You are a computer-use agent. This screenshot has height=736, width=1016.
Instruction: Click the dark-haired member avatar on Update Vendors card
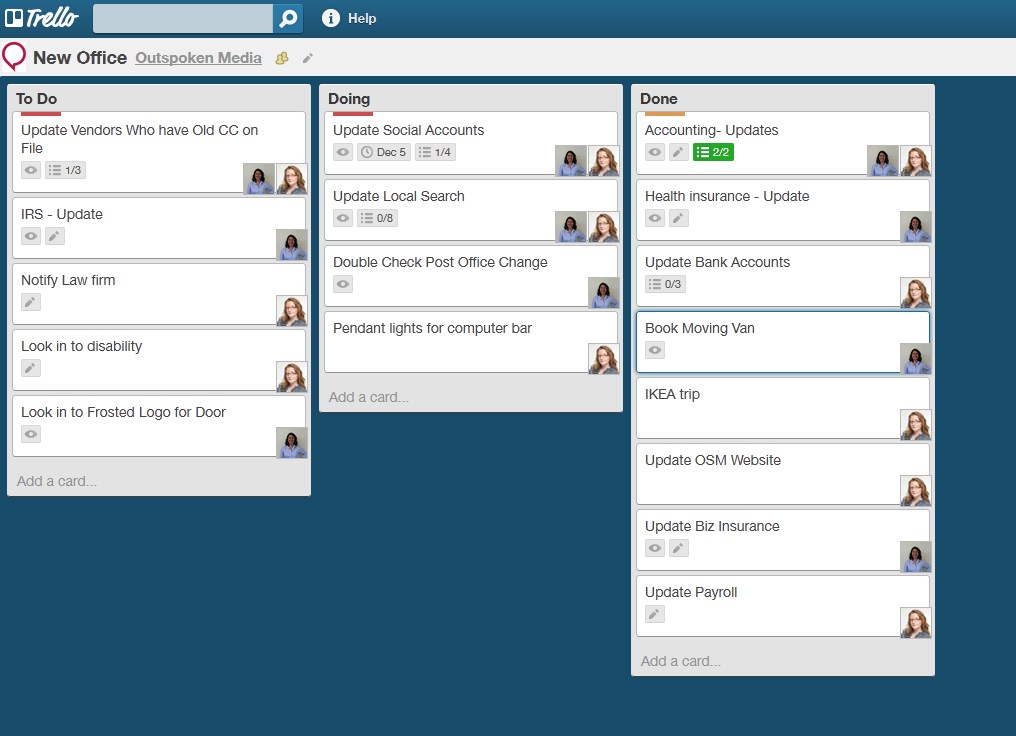point(259,179)
